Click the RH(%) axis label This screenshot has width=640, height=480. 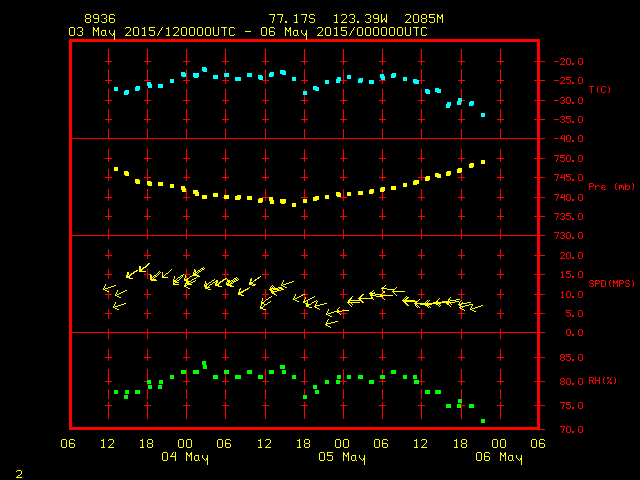pos(602,381)
